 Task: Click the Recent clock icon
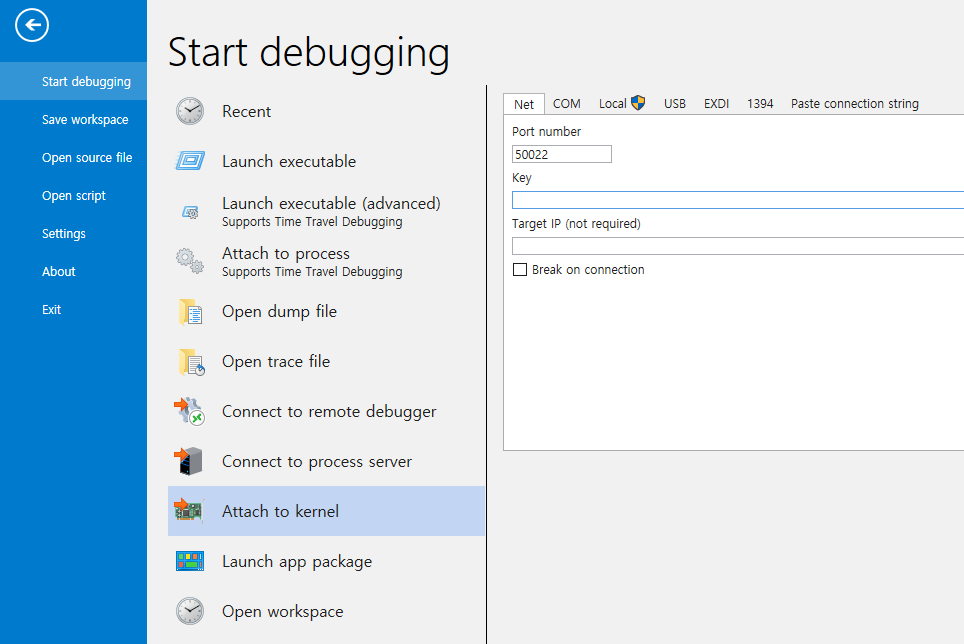190,111
